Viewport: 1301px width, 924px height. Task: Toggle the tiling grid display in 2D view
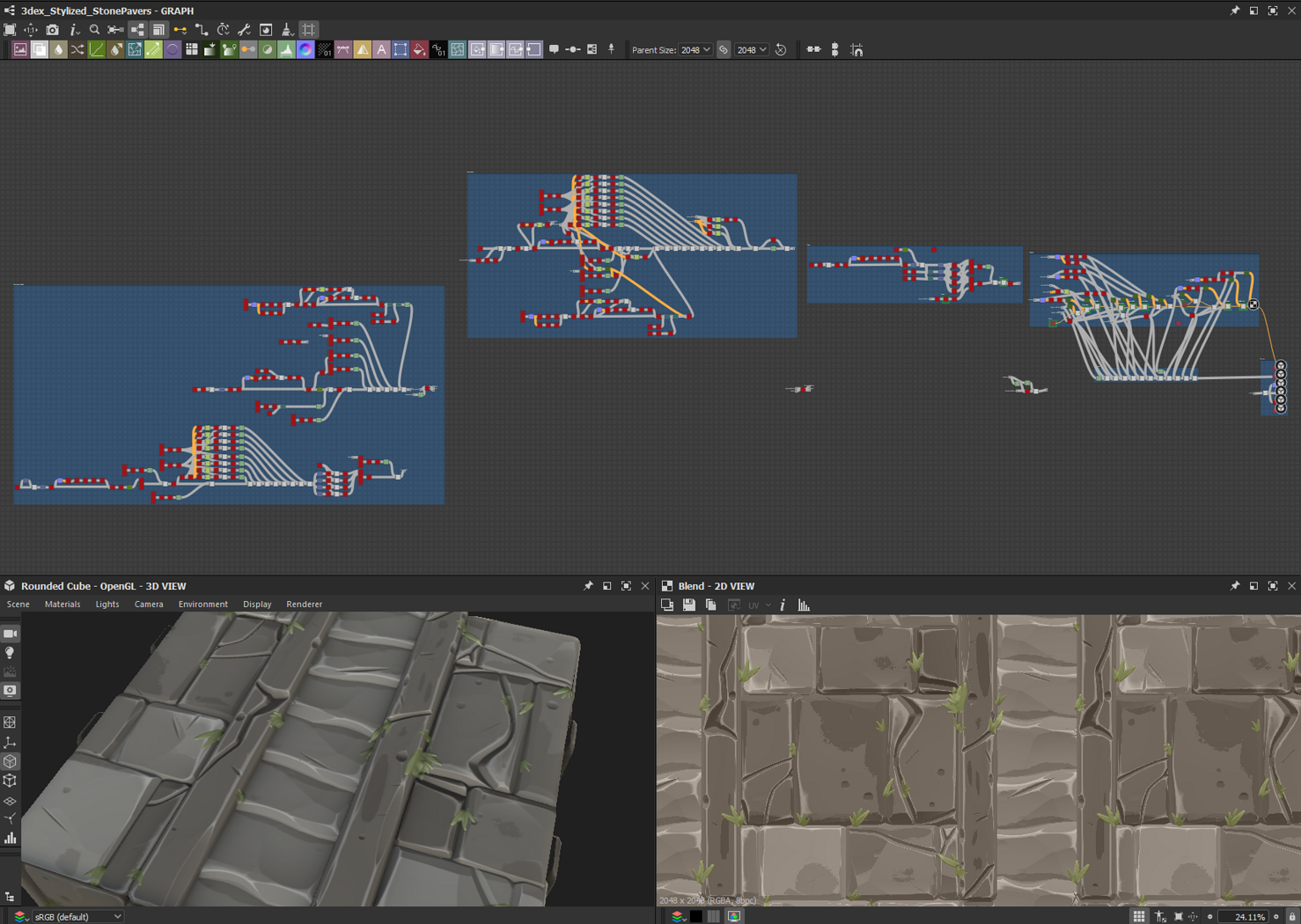[x=1139, y=916]
